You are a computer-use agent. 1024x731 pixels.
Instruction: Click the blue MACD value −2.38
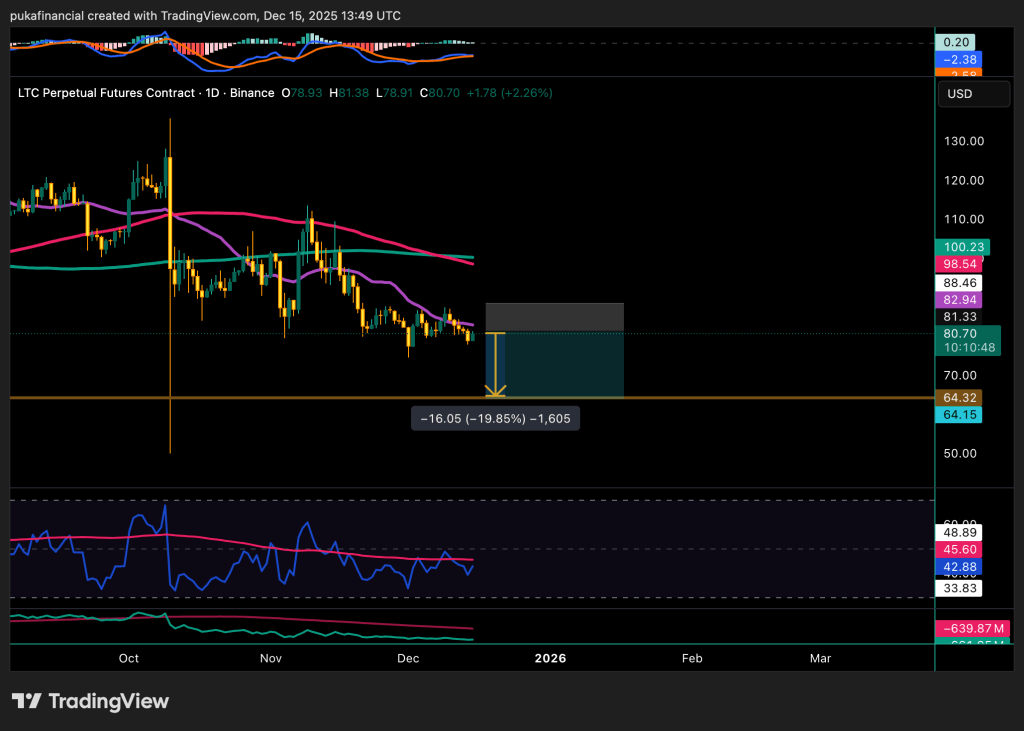point(957,59)
